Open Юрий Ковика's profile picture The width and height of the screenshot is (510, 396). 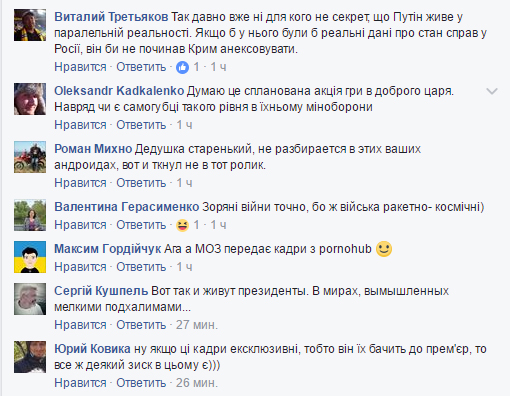30,357
